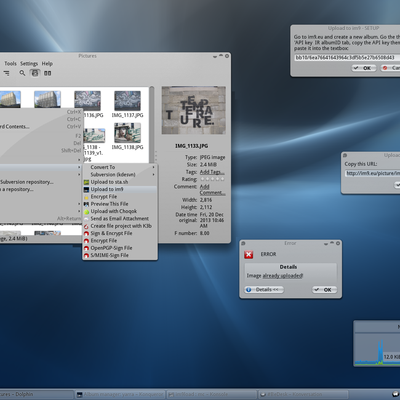The width and height of the screenshot is (400, 400).
Task: Click the network monitor graph widget
Action: pos(377,344)
